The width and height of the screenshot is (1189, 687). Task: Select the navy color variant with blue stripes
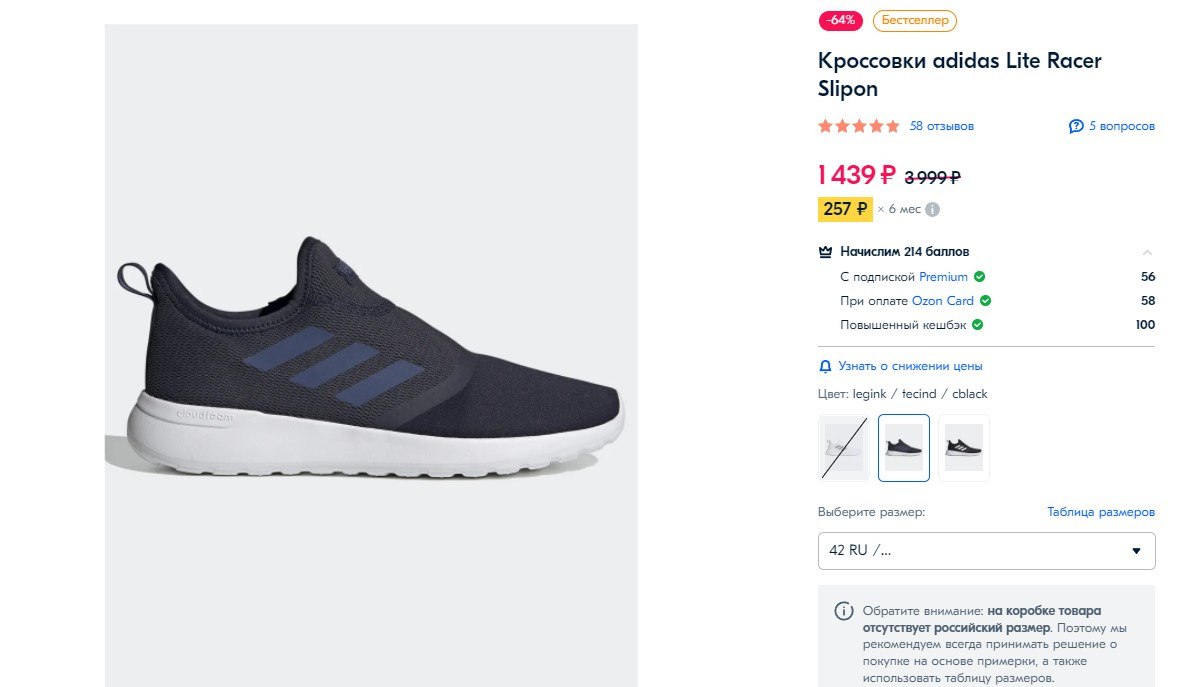904,448
